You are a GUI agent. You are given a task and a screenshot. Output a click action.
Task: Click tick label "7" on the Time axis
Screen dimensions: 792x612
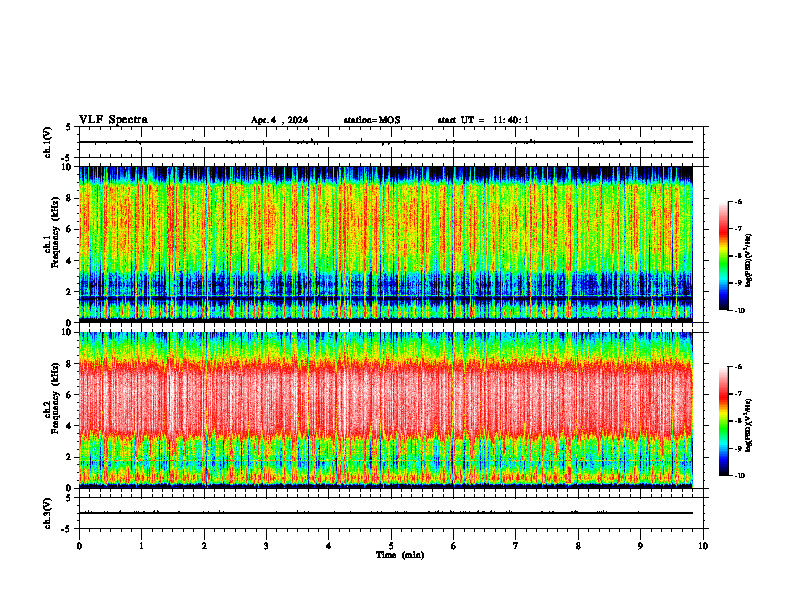tap(516, 546)
